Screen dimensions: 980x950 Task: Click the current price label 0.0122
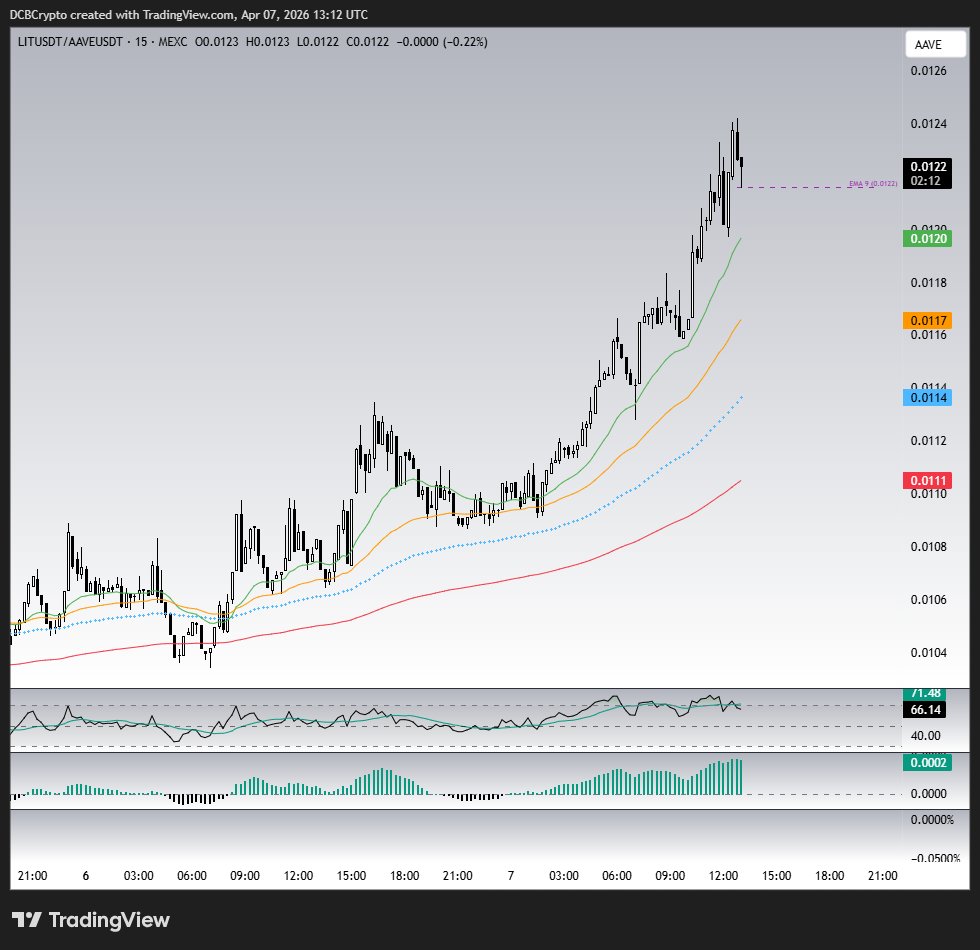(x=928, y=166)
